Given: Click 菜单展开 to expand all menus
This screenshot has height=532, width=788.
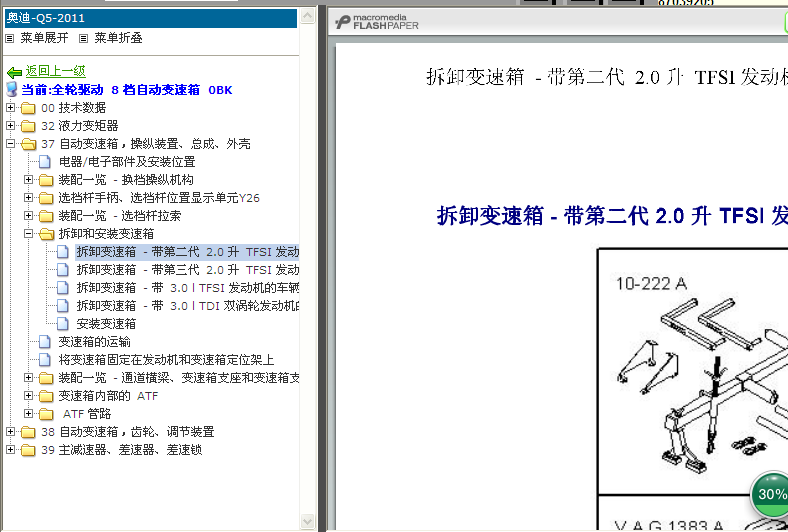Looking at the screenshot, I should point(44,38).
